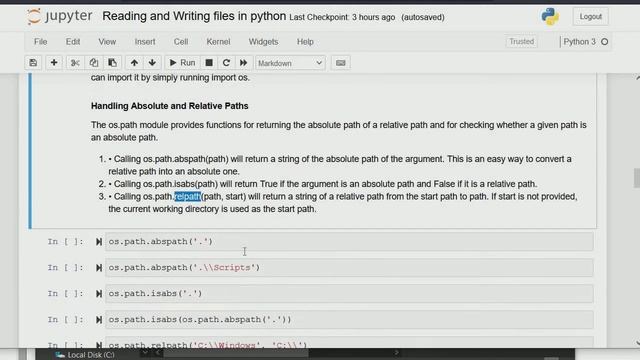Click into the os.path.abspath('.\\Scripts') code cell
Screen dimensions: 640x360
tap(349, 268)
